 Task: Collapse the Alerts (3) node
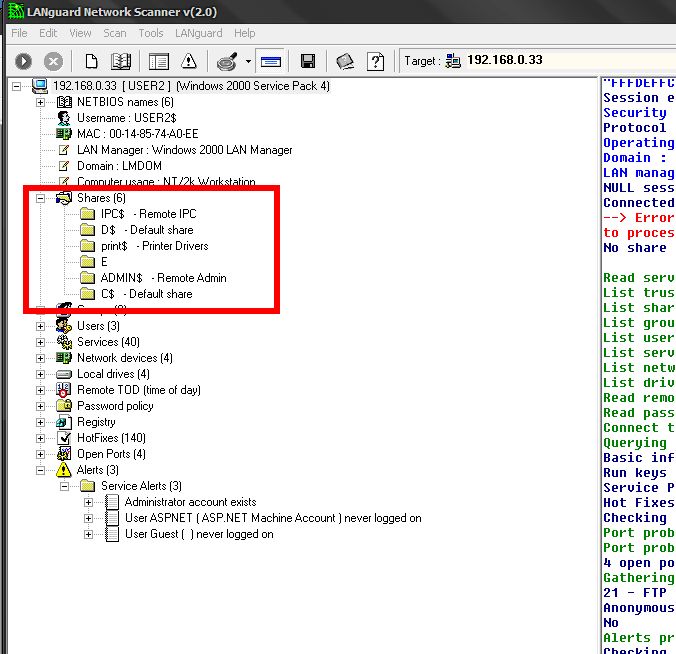tap(41, 470)
